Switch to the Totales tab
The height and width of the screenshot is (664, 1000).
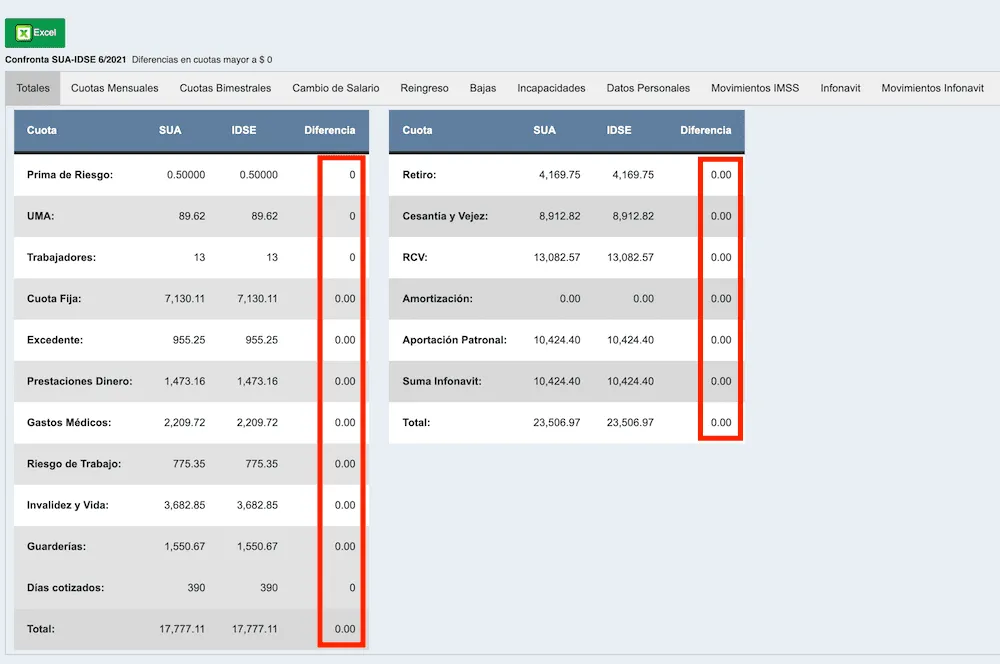[x=33, y=88]
